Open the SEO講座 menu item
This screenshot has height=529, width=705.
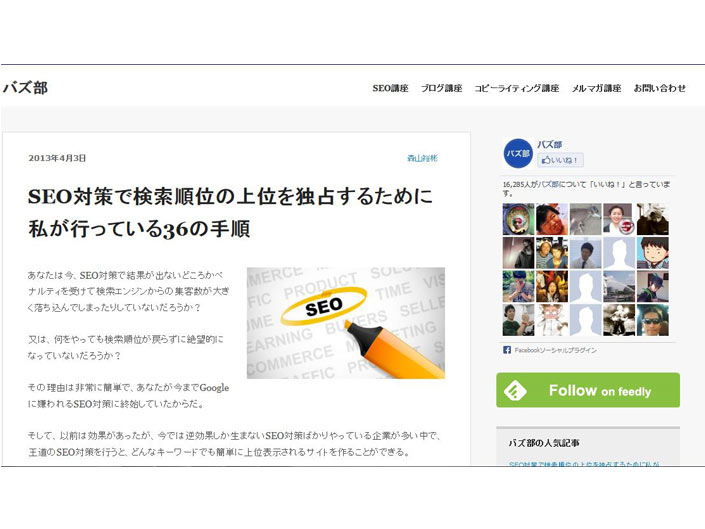(x=390, y=89)
